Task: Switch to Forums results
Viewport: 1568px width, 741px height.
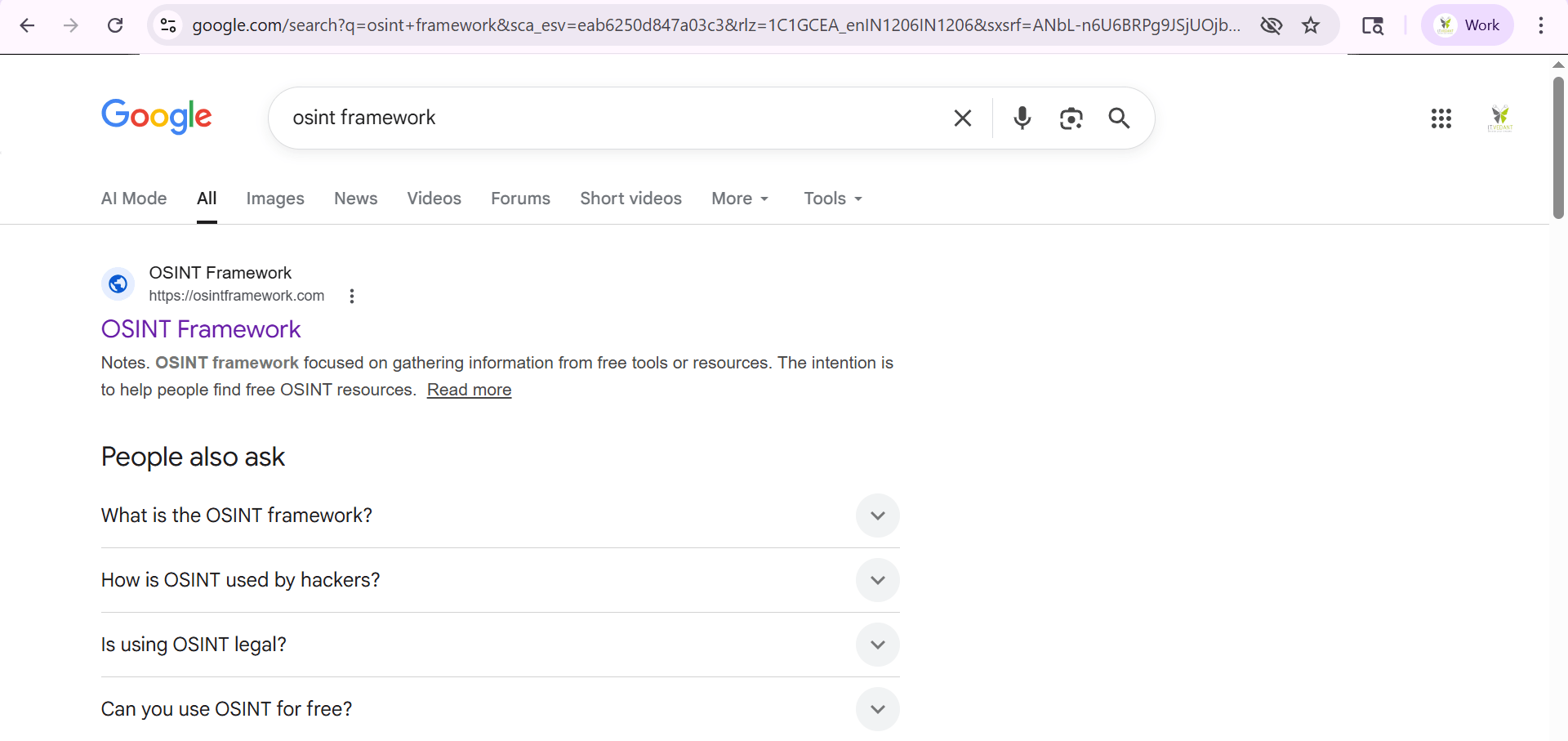Action: [x=521, y=199]
